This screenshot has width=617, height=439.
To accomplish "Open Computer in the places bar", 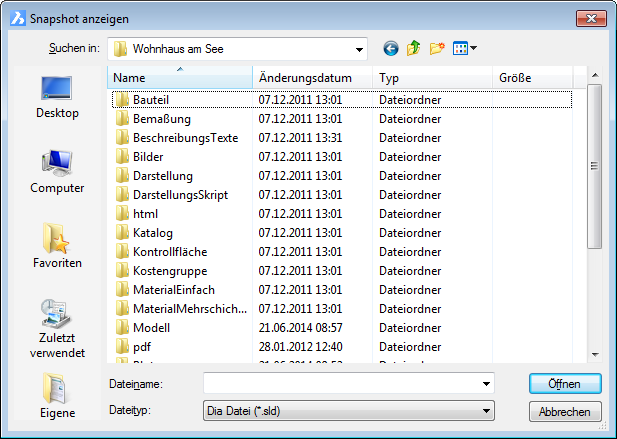I will tap(57, 172).
